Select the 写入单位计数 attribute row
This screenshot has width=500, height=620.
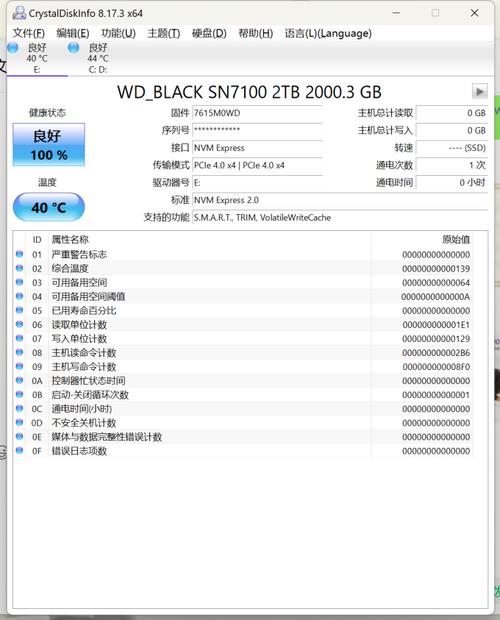click(243, 338)
